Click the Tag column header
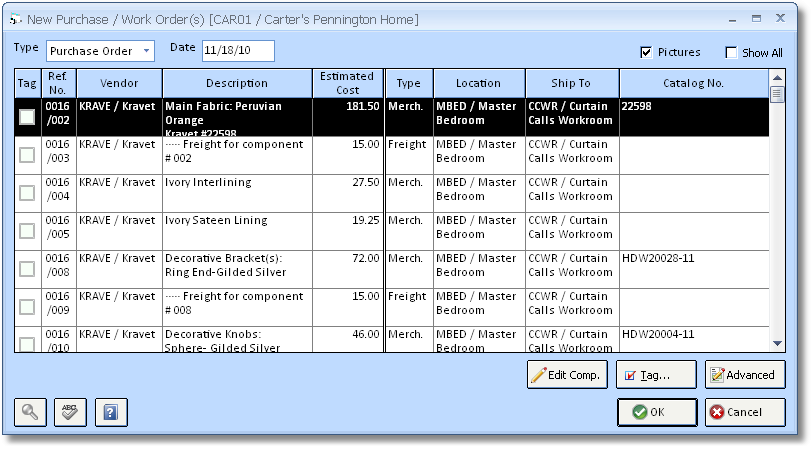 click(x=27, y=83)
